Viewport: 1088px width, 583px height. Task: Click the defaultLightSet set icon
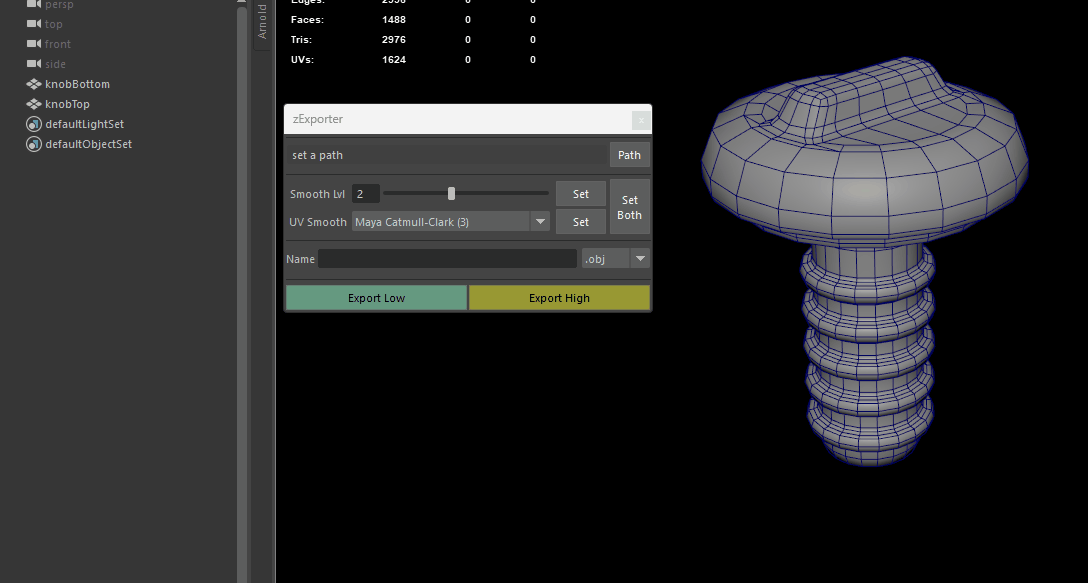point(34,124)
